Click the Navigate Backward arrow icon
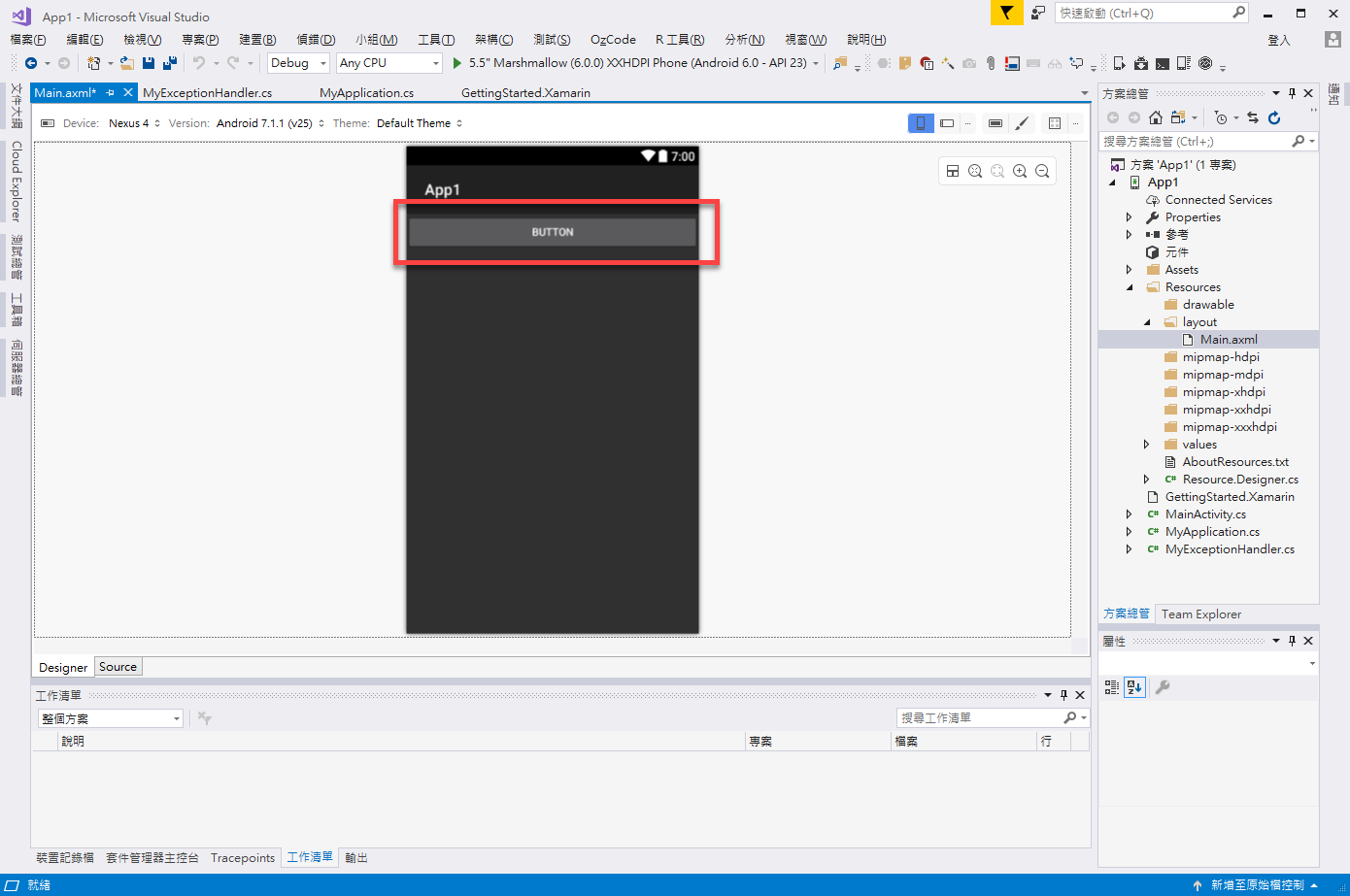The width and height of the screenshot is (1350, 896). pyautogui.click(x=31, y=63)
